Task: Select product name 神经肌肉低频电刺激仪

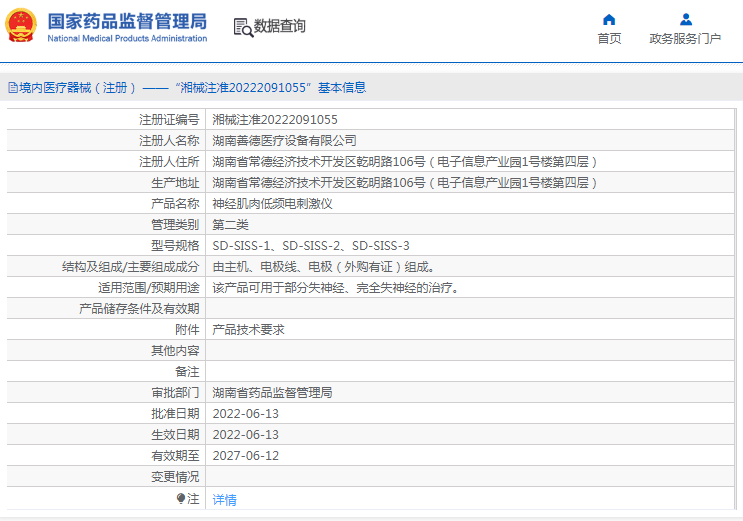Action: pos(272,204)
